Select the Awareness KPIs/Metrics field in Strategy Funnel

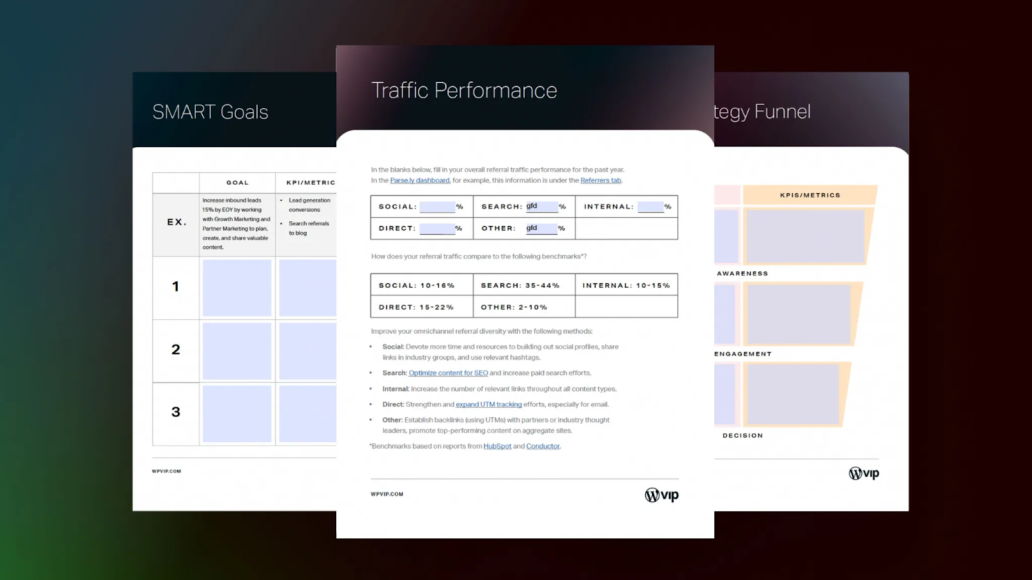tap(805, 236)
